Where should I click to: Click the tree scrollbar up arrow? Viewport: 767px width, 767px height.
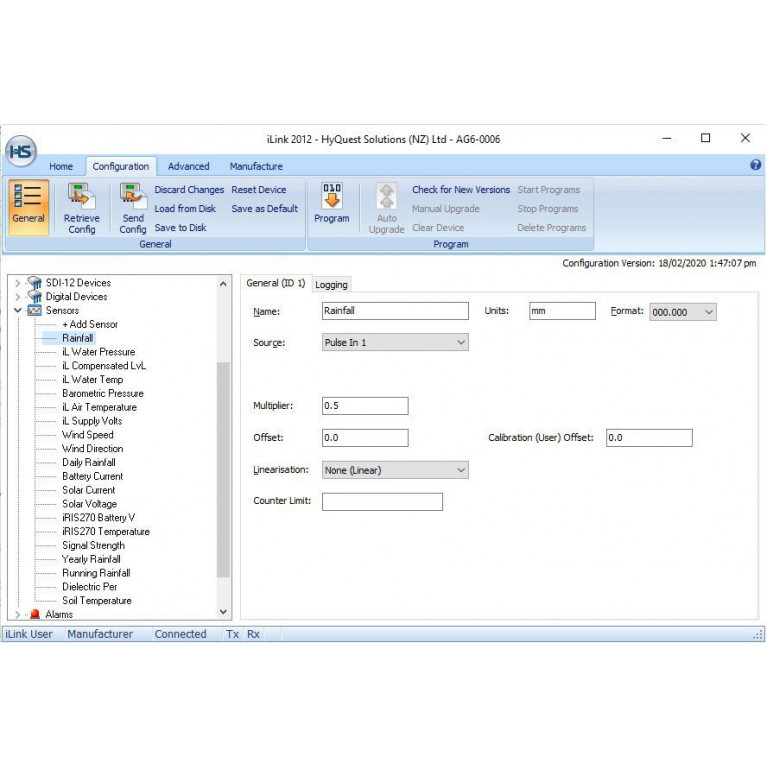(223, 283)
